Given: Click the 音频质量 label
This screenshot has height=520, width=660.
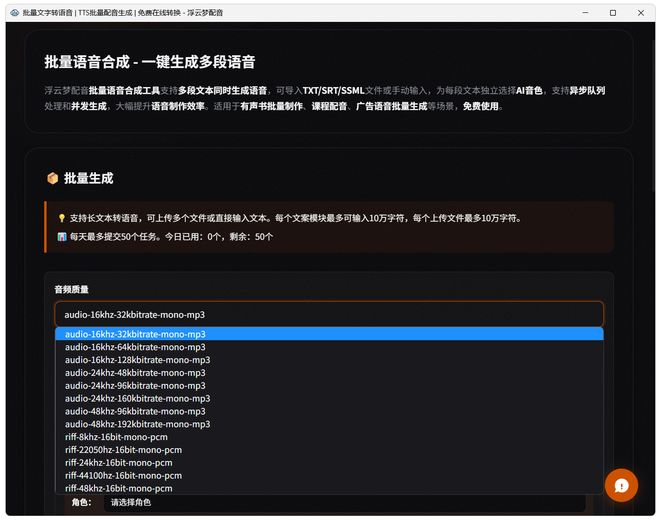Looking at the screenshot, I should click(72, 289).
